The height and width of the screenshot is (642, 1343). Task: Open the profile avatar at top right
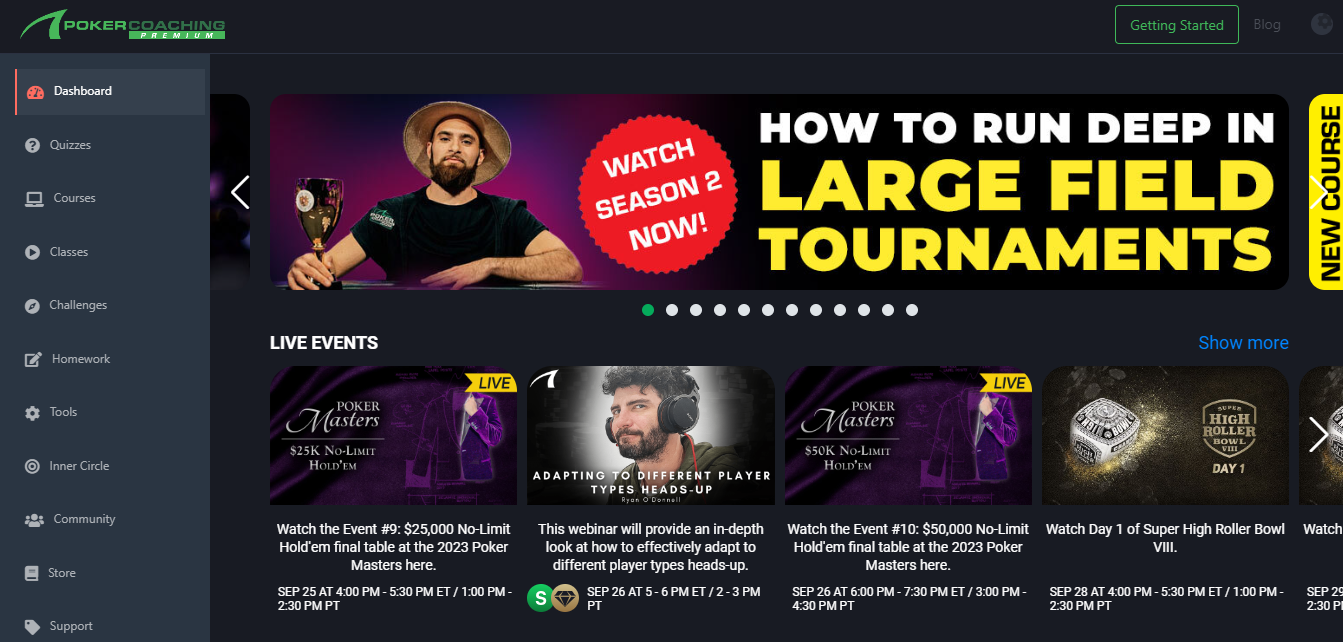[1322, 25]
